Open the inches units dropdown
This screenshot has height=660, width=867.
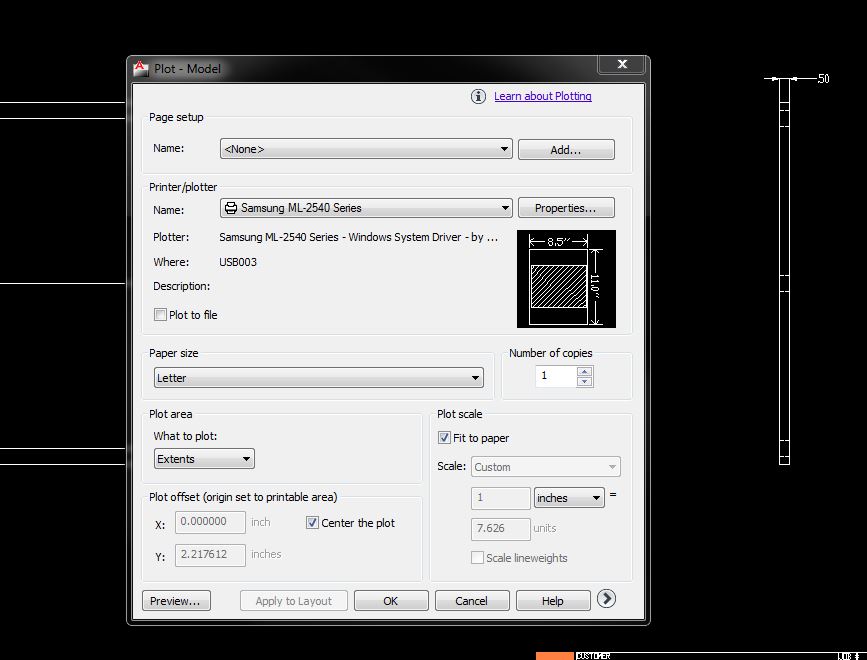[569, 497]
